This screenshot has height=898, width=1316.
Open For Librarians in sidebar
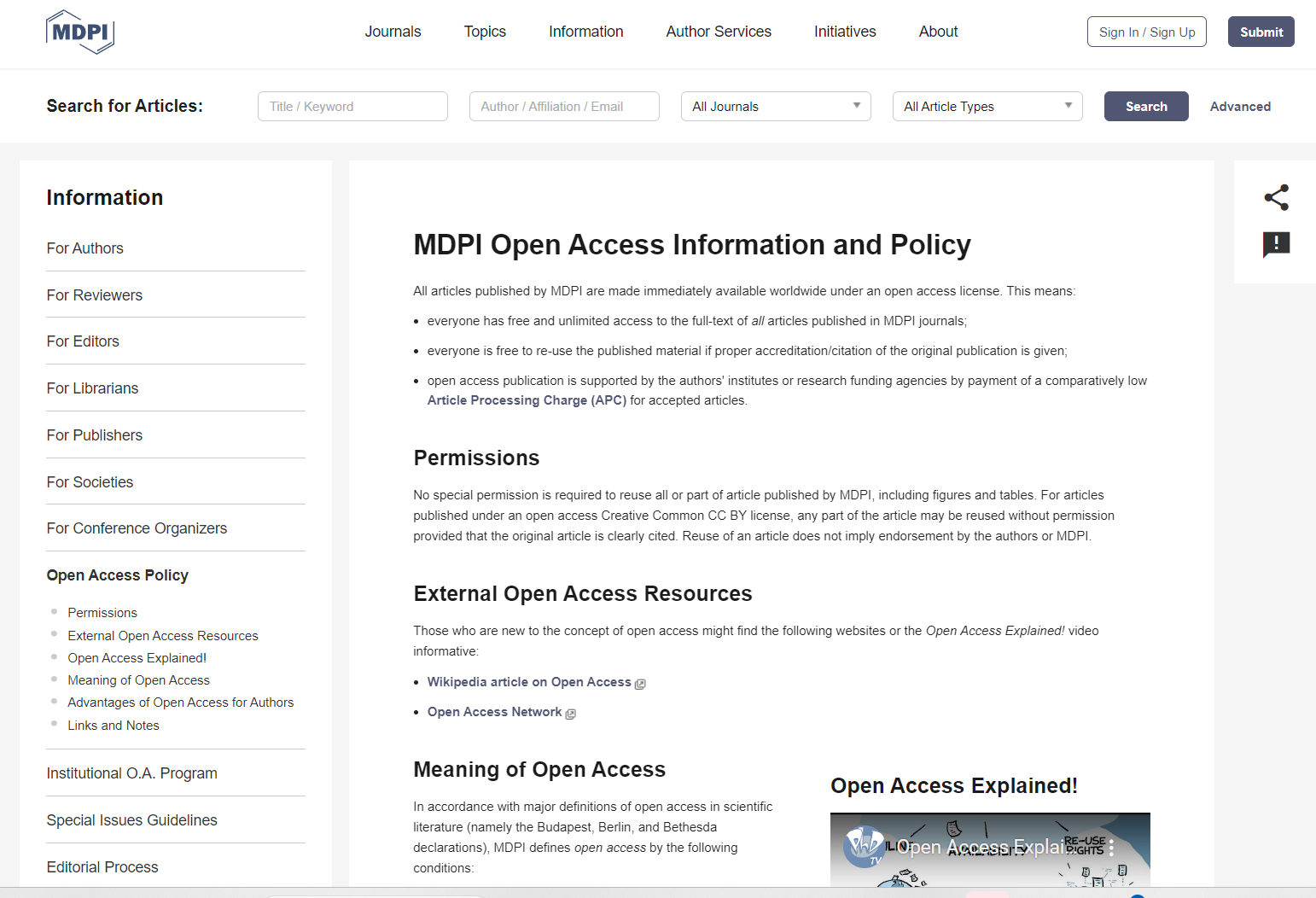pos(92,388)
